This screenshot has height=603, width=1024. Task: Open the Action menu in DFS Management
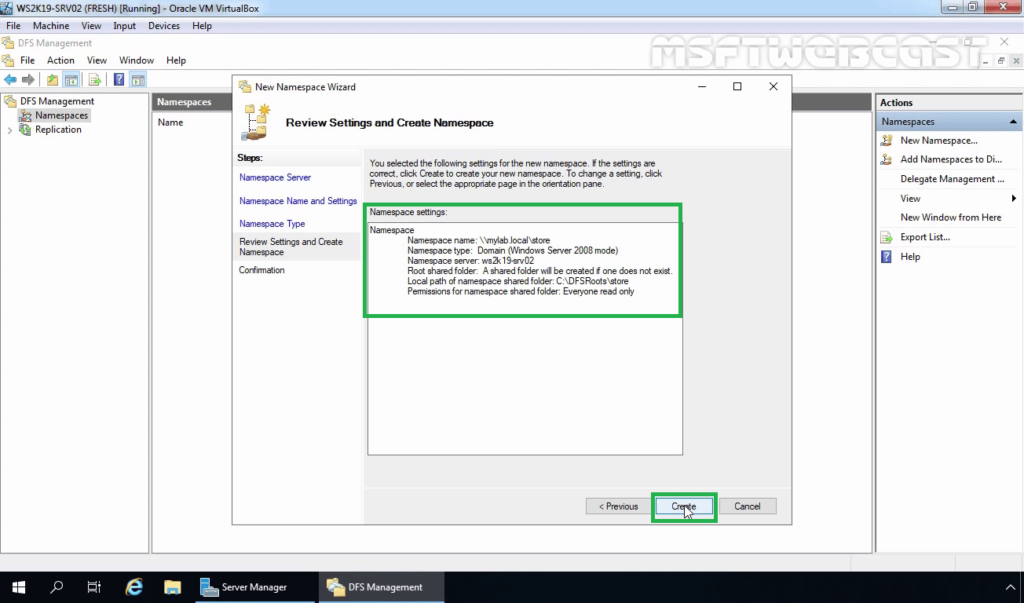(61, 60)
